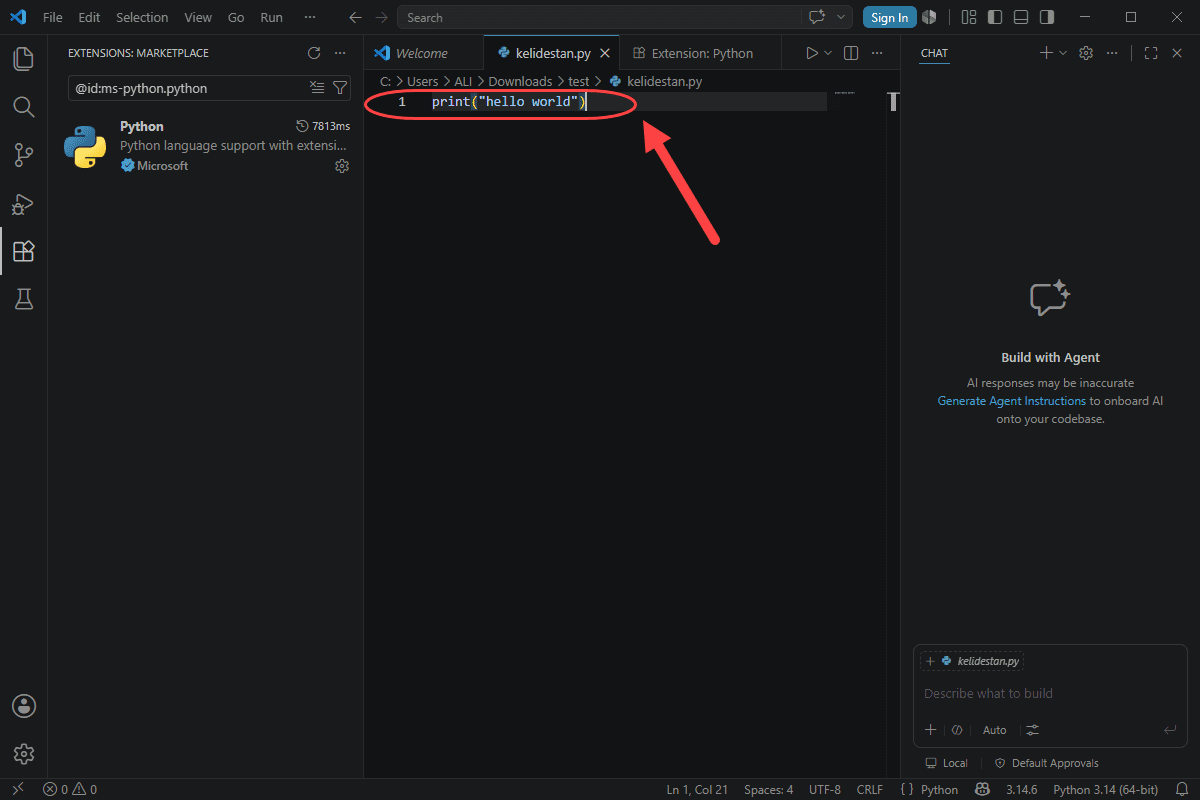Open the Extensions view in activity bar
This screenshot has height=800, width=1200.
[24, 251]
